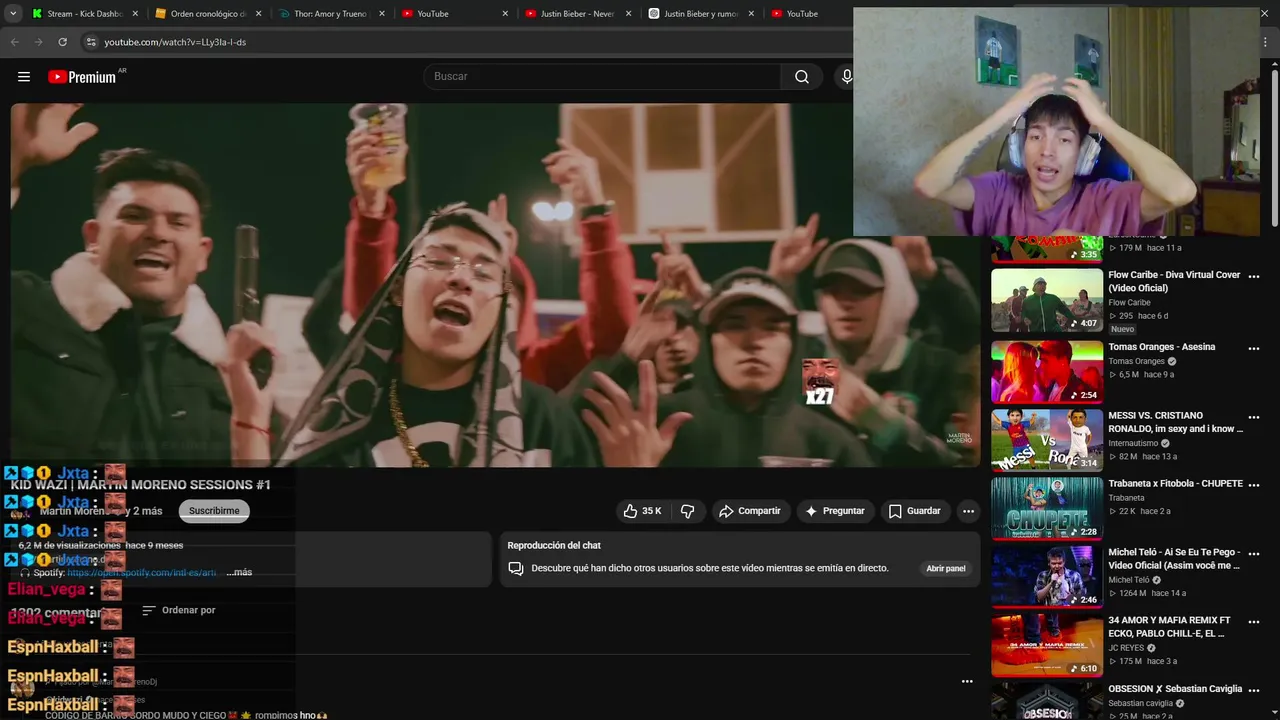Open Flow Caribe Diva Virtual Cover thumbnail
This screenshot has height=720, width=1280.
click(1047, 300)
